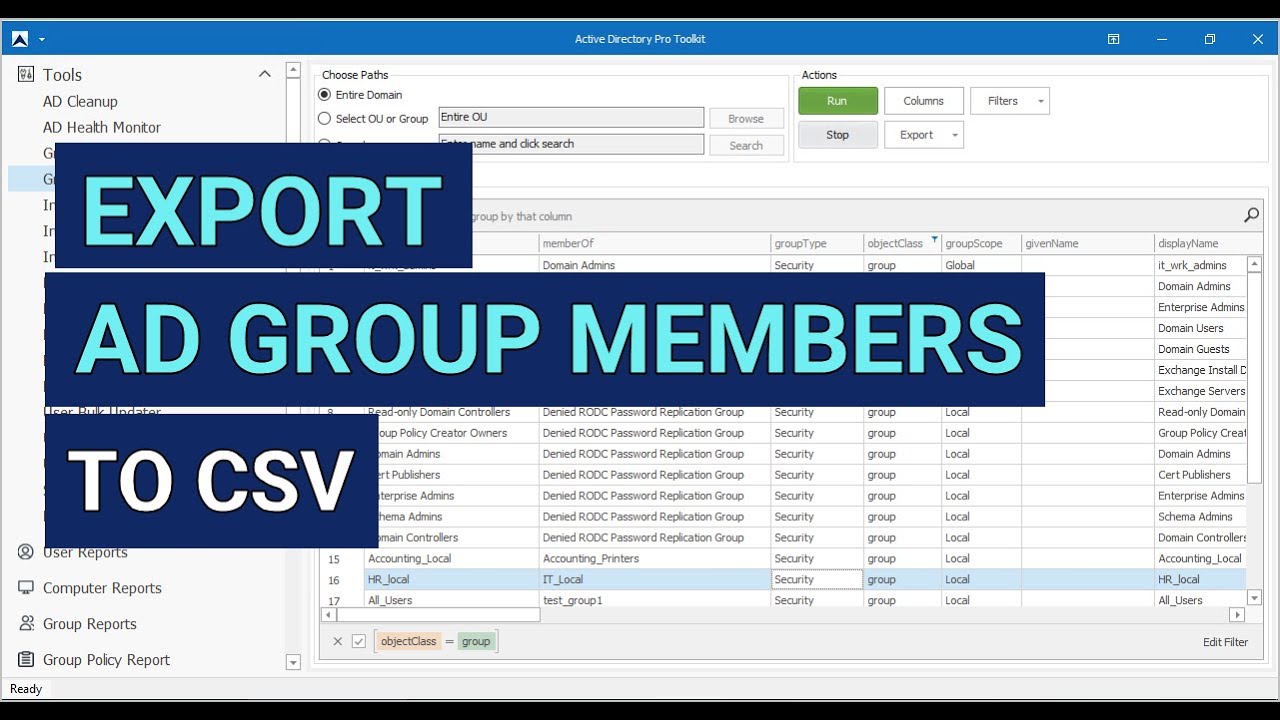Click the Computer Reports icon
The image size is (1280, 720).
pos(26,588)
